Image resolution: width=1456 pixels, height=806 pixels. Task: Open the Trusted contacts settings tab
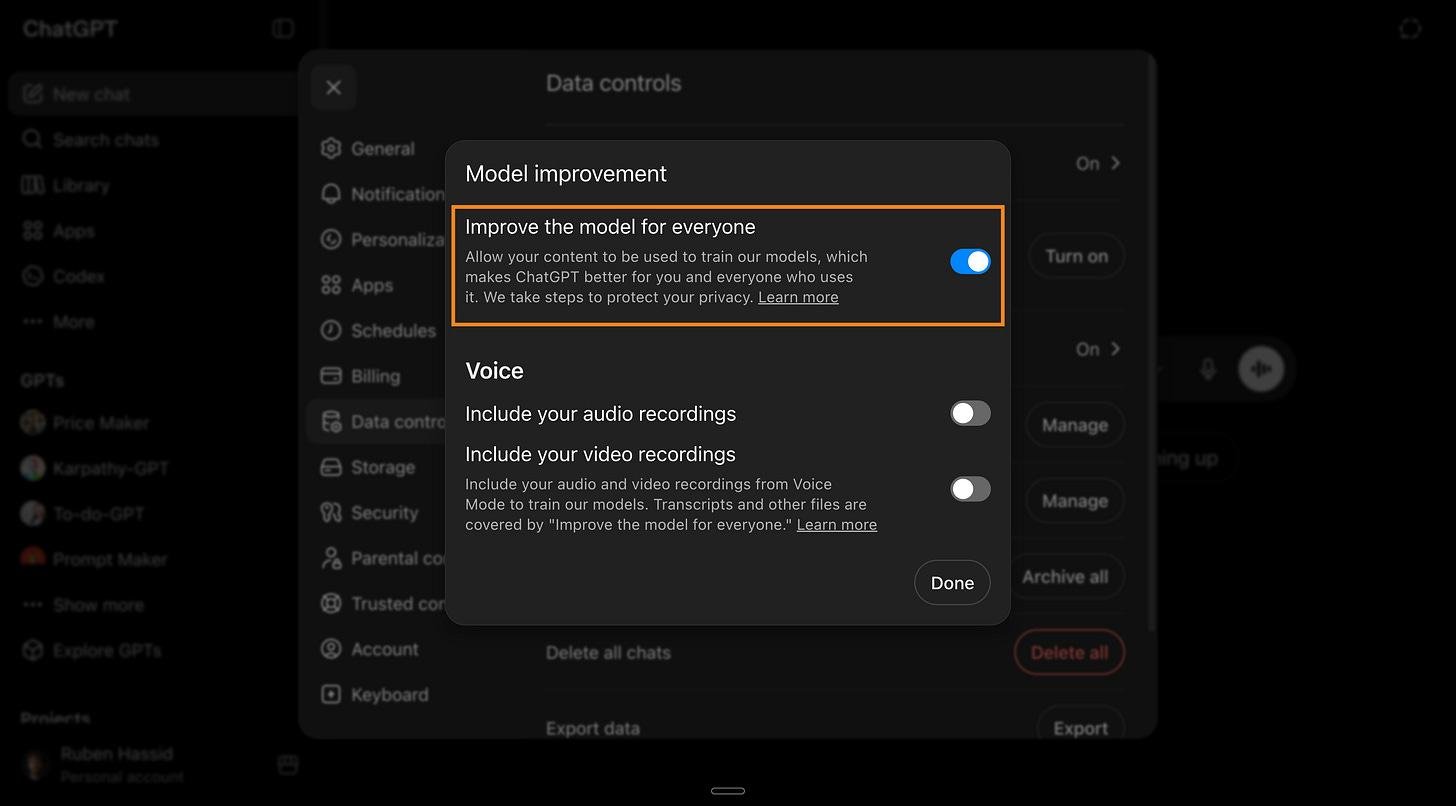pyautogui.click(x=378, y=604)
